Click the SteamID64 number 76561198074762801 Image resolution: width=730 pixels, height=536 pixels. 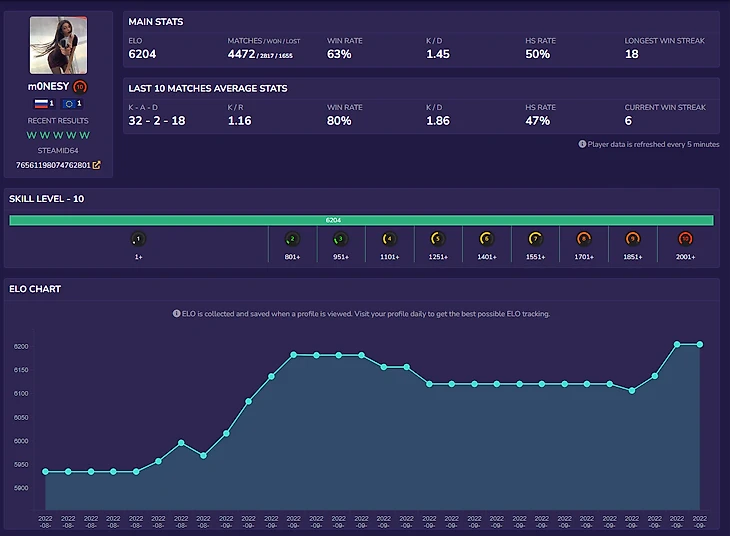(x=53, y=165)
